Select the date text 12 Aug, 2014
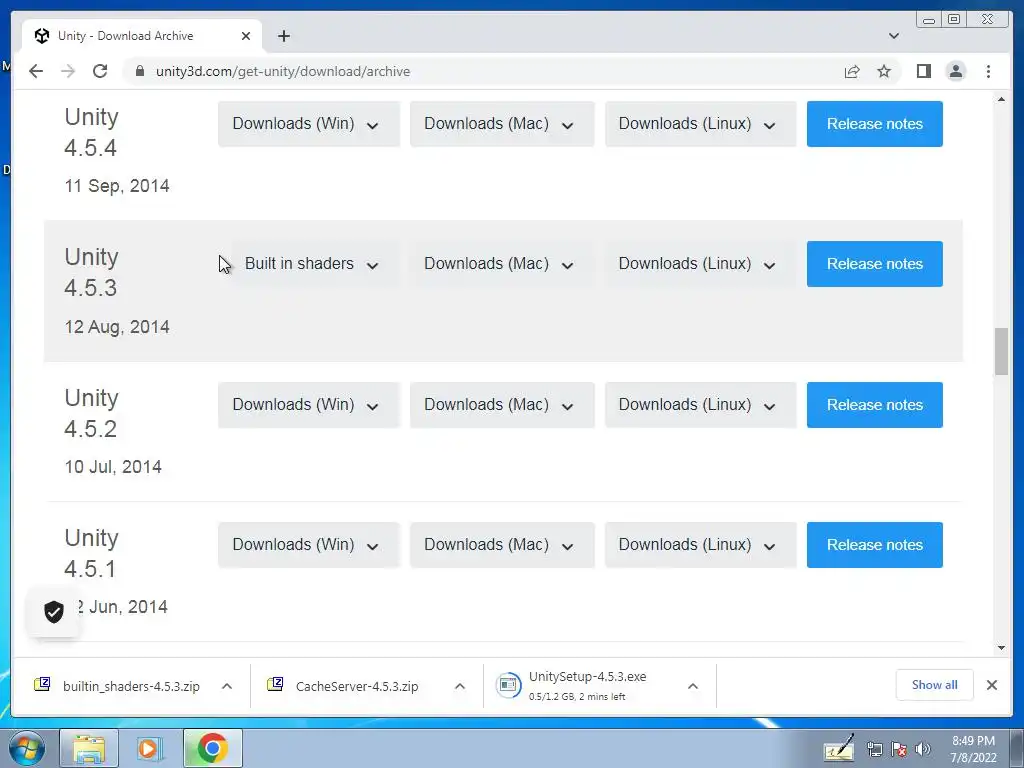Image resolution: width=1024 pixels, height=768 pixels. (x=117, y=327)
